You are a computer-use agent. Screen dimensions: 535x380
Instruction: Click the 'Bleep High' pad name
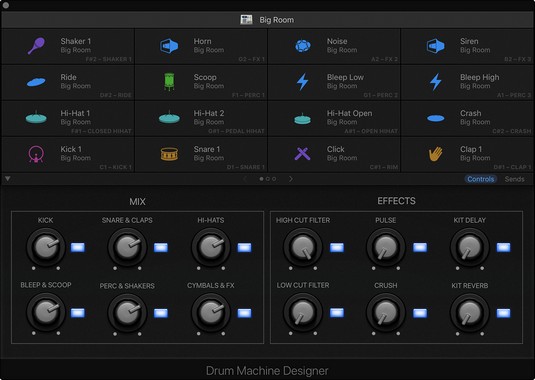[x=479, y=77]
